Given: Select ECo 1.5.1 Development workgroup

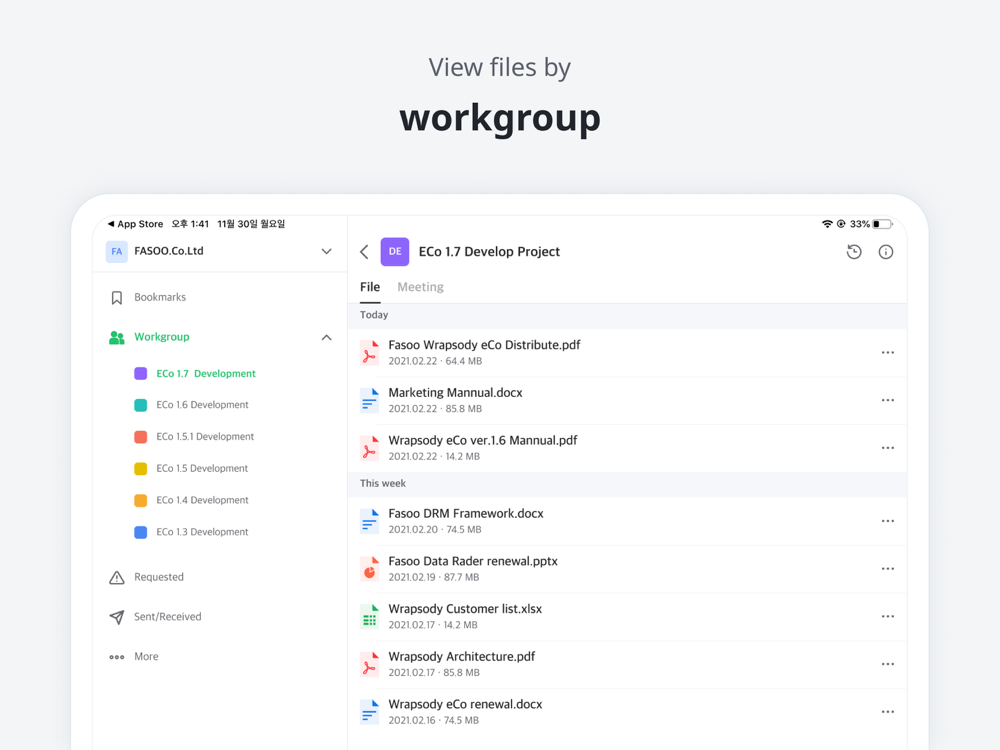Looking at the screenshot, I should tap(205, 437).
